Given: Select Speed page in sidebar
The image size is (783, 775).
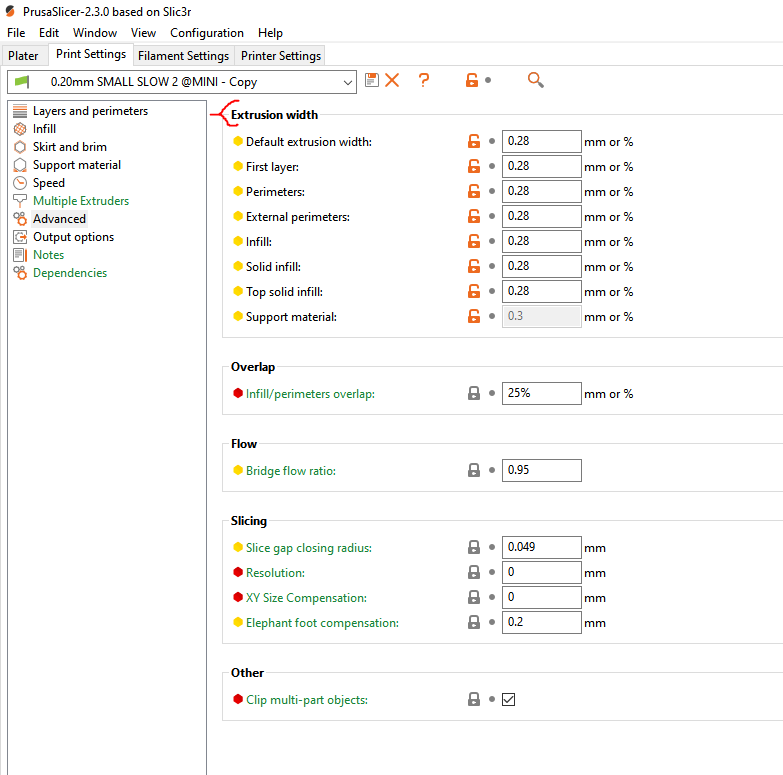Looking at the screenshot, I should (49, 183).
